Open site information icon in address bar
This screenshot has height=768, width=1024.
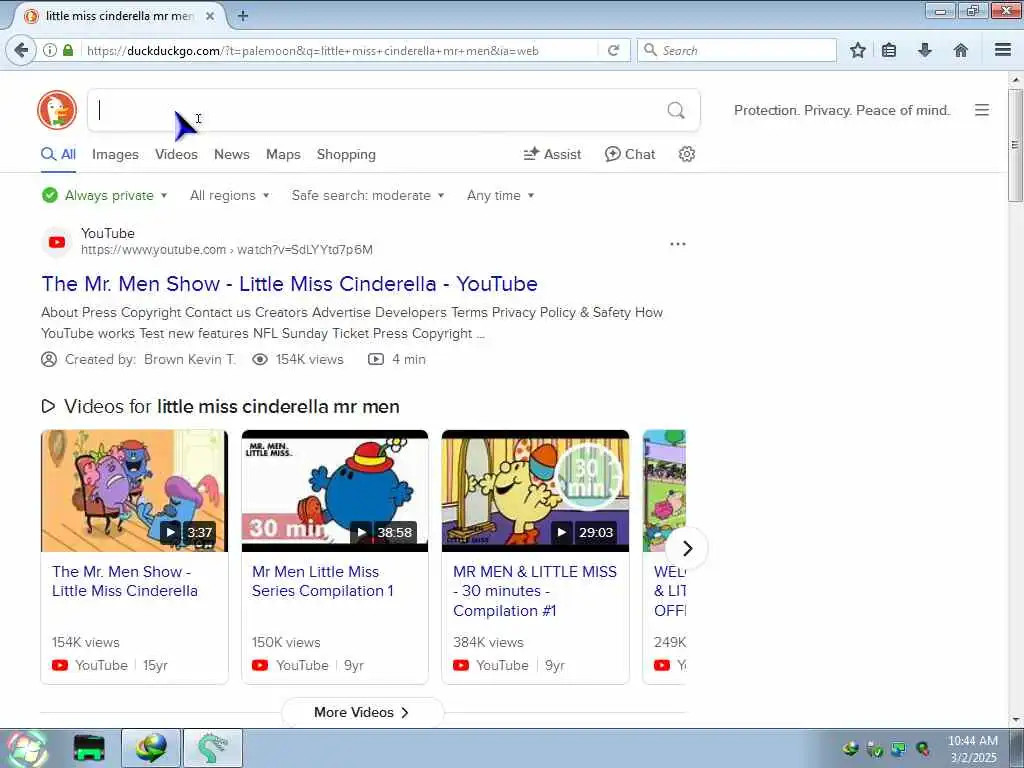pos(50,50)
